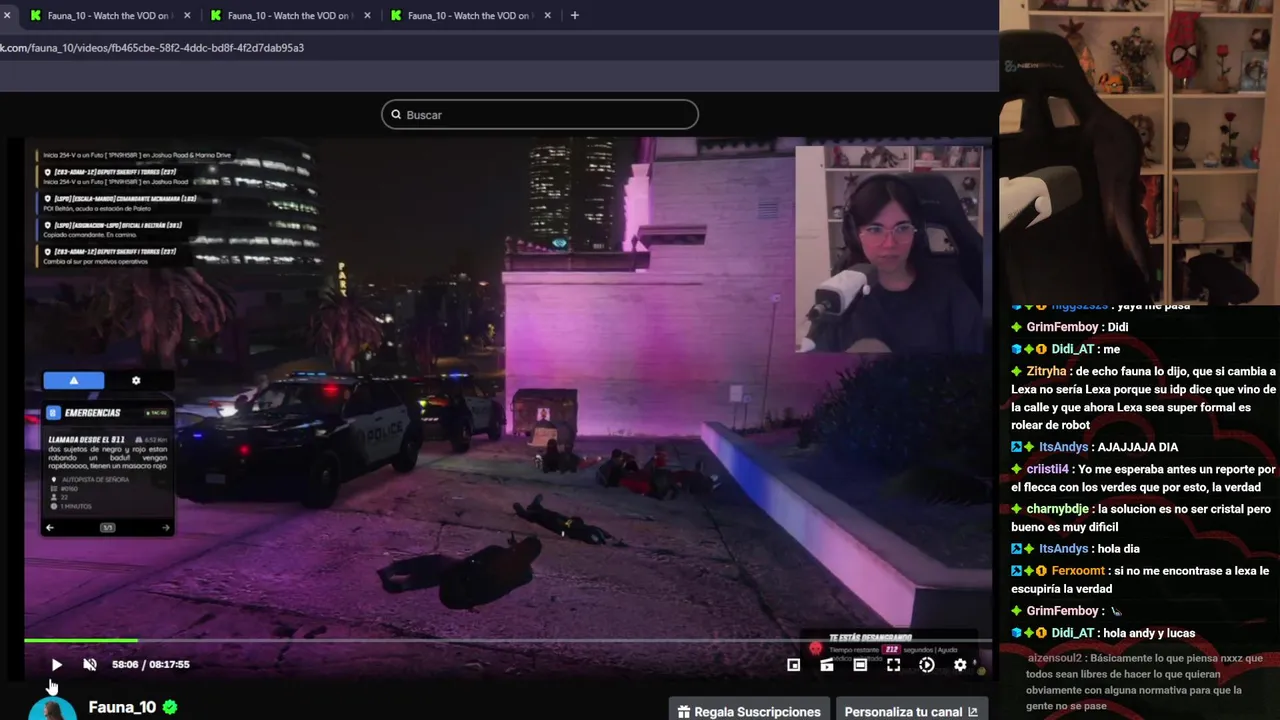The image size is (1280, 720).
Task: Click the streamer webcam inside the video
Action: click(888, 250)
